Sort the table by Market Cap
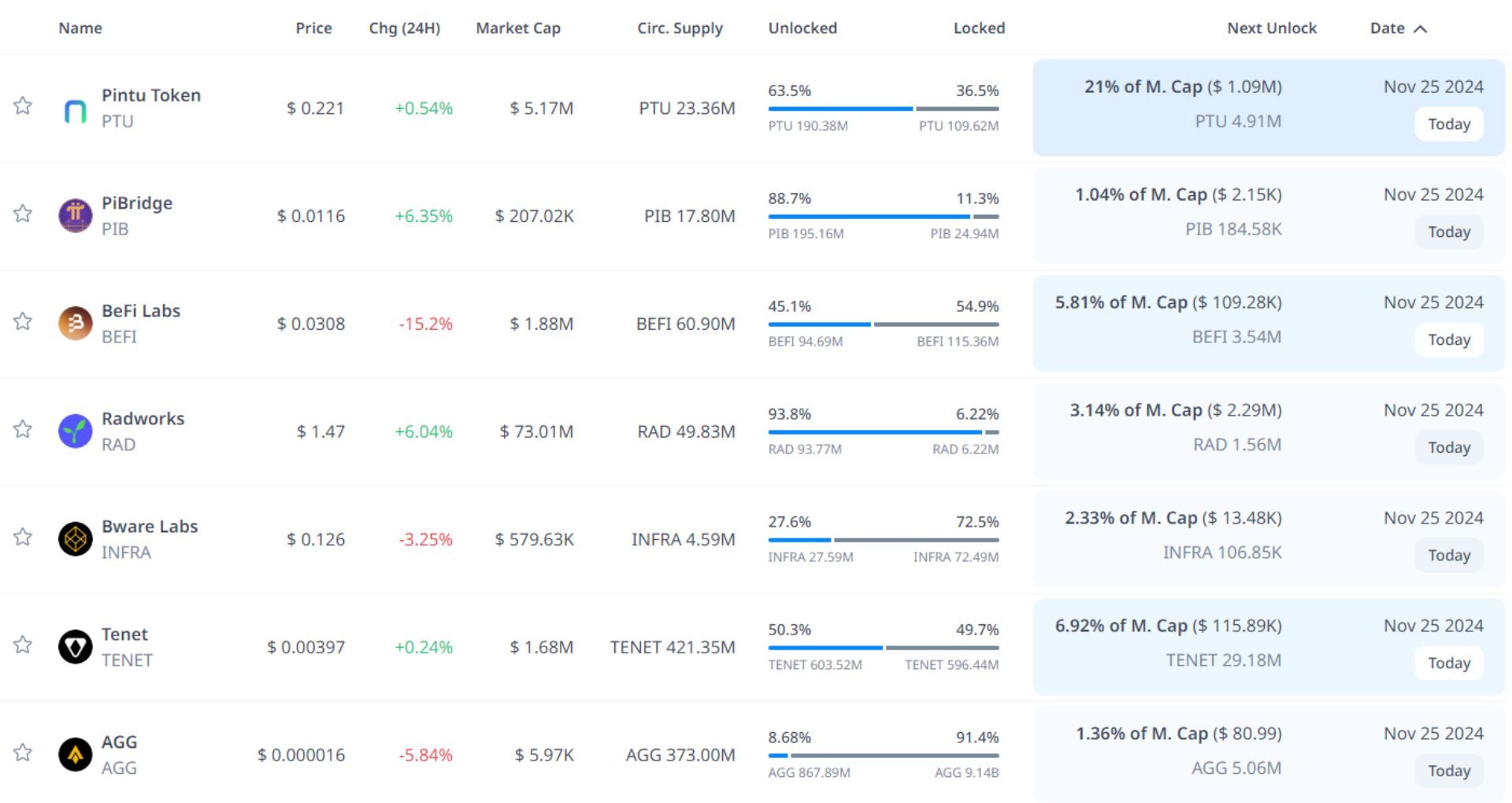 pos(518,28)
